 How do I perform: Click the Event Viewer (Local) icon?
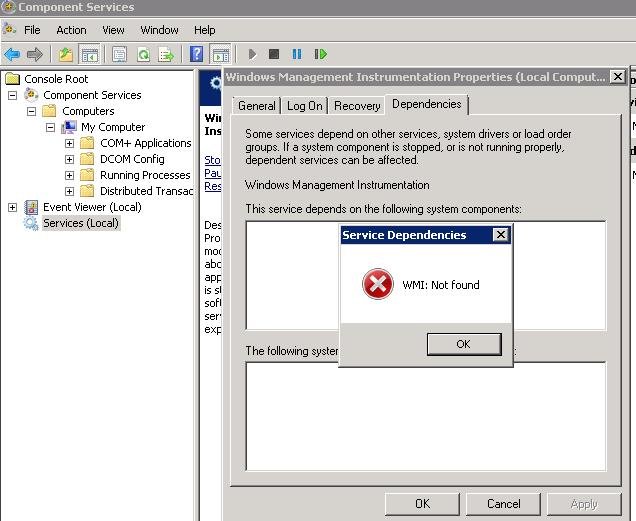31,207
